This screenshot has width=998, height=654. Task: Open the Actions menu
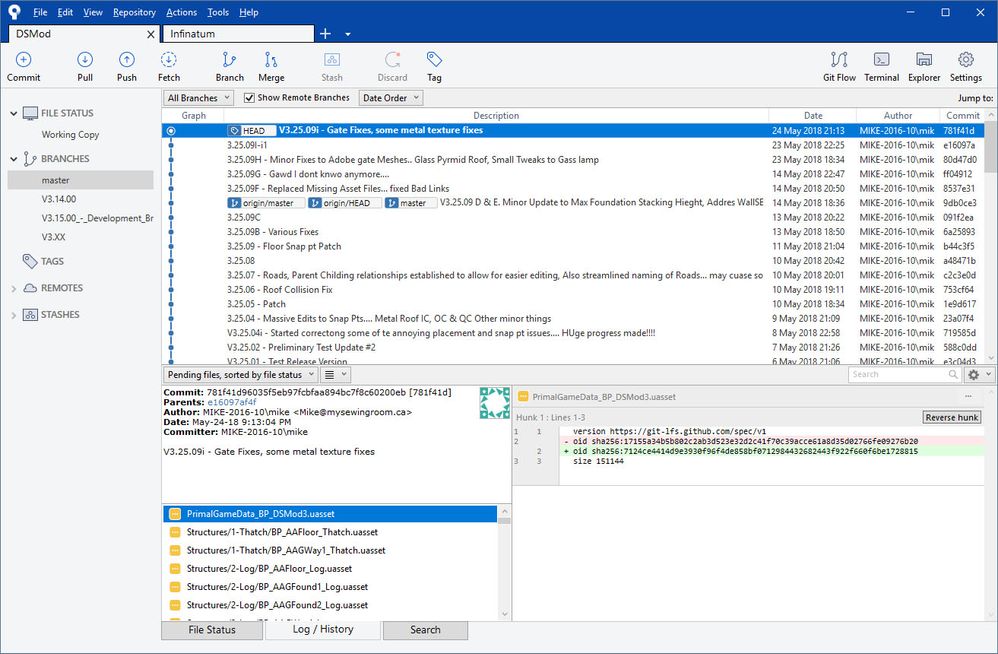pos(181,12)
